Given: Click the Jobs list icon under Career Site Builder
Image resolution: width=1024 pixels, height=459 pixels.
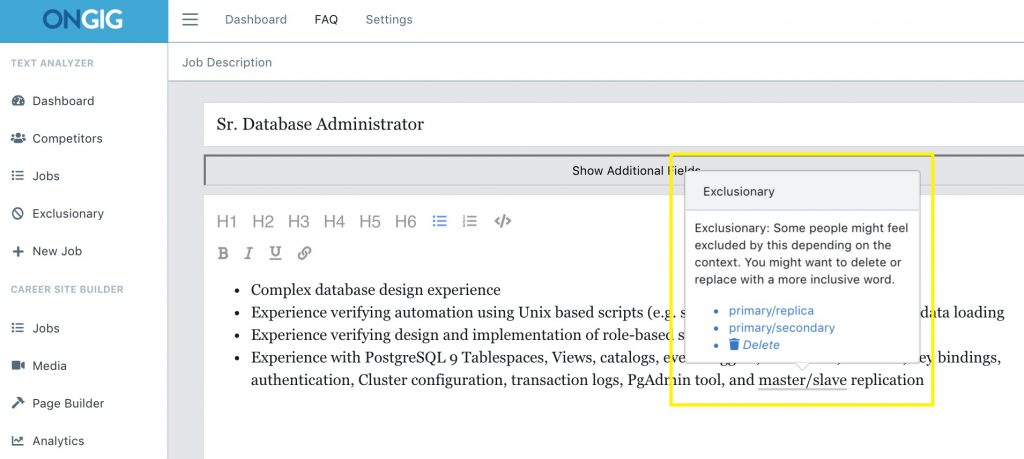Looking at the screenshot, I should click(18, 328).
